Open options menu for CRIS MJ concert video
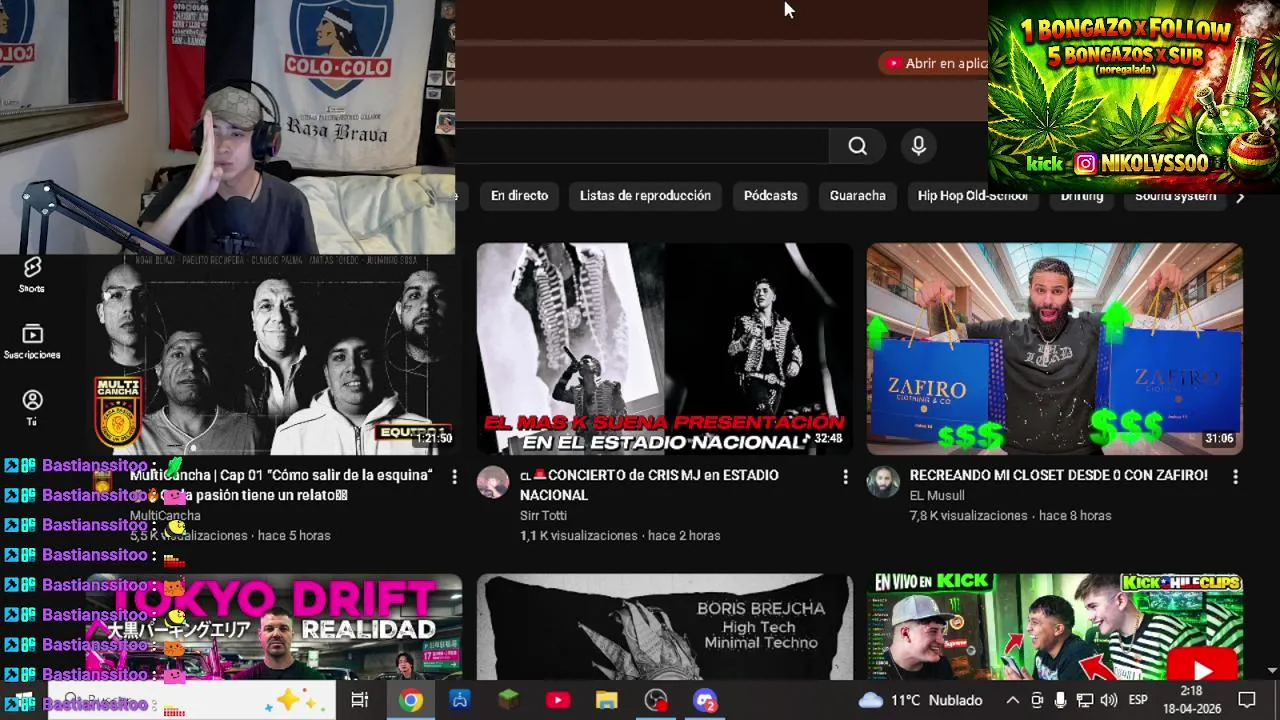Image resolution: width=1280 pixels, height=720 pixels. (x=845, y=477)
